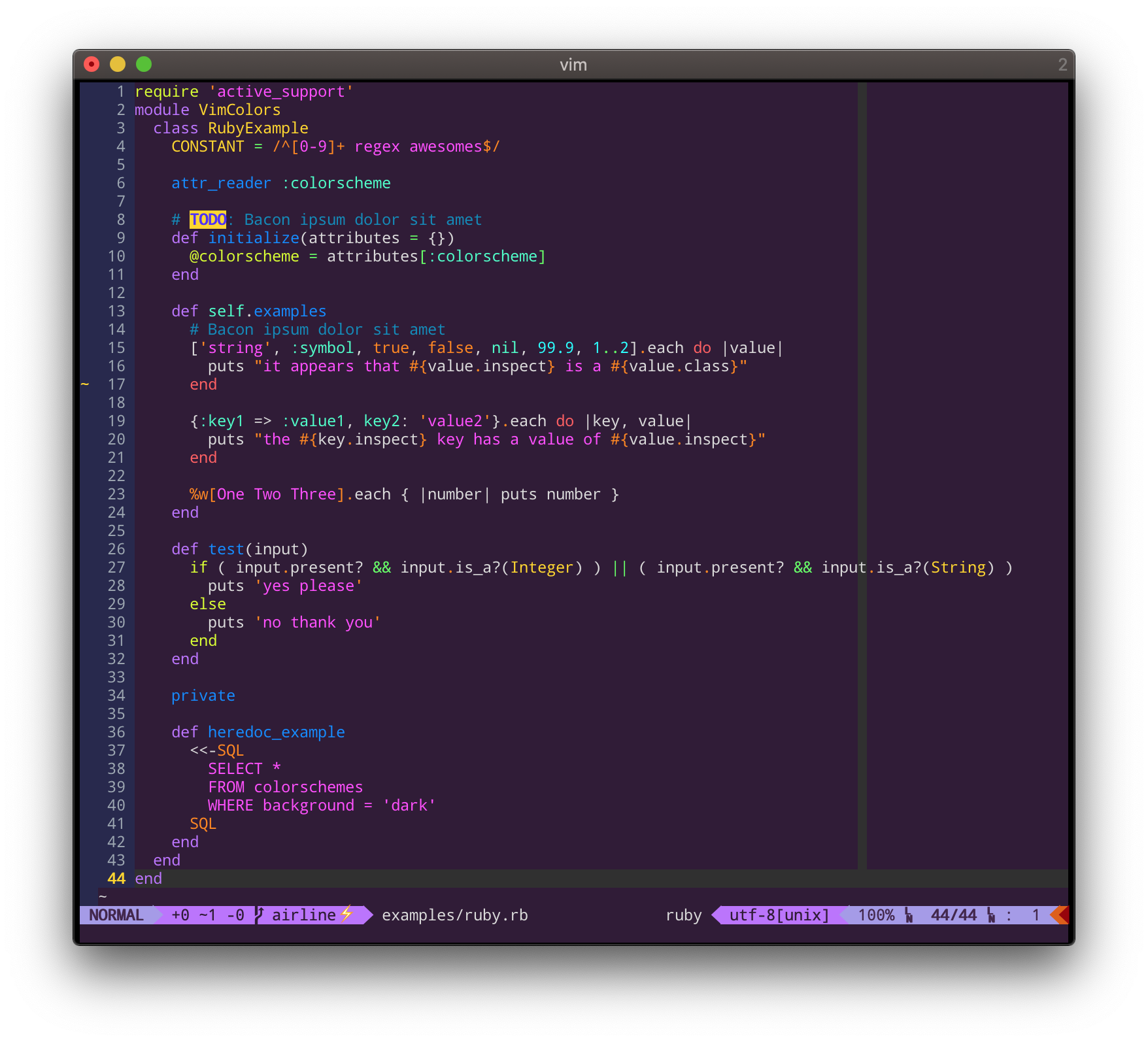The image size is (1148, 1042).
Task: Click the git branch icon before airline
Action: 260,915
